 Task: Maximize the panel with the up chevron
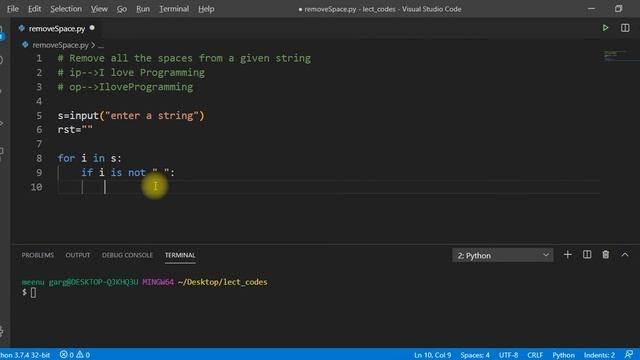click(625, 255)
